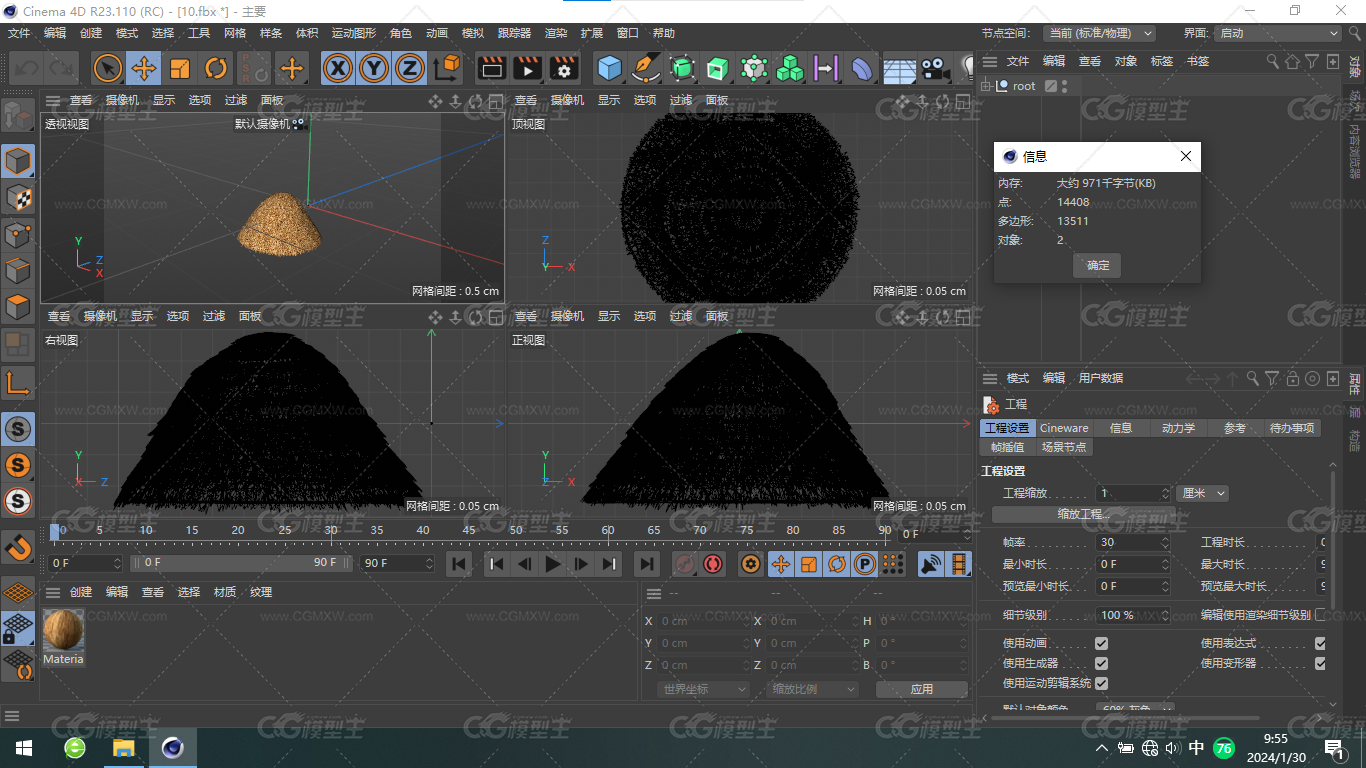This screenshot has width=1366, height=768.
Task: Open the 文件 menu in main menu bar
Action: coord(19,33)
